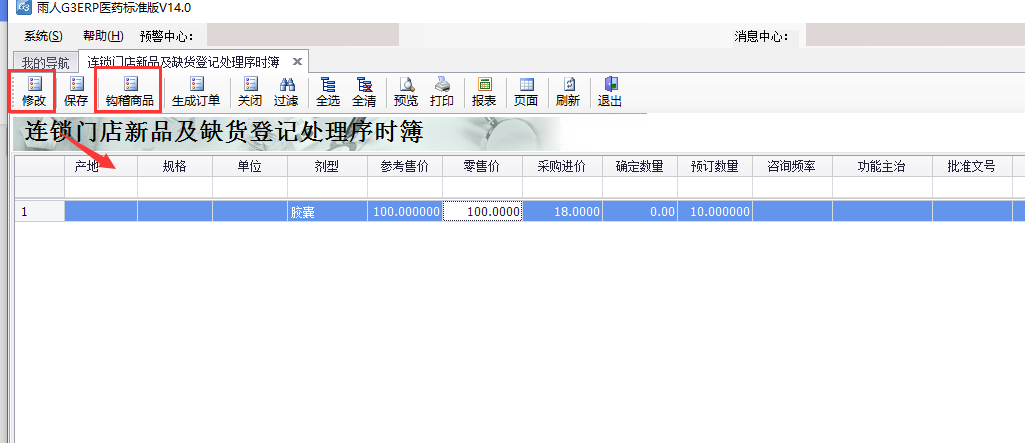This screenshot has height=443, width=1025.
Task: Close the 连锁门店新品及缺货登记处理序时簿 tab
Action: point(297,62)
